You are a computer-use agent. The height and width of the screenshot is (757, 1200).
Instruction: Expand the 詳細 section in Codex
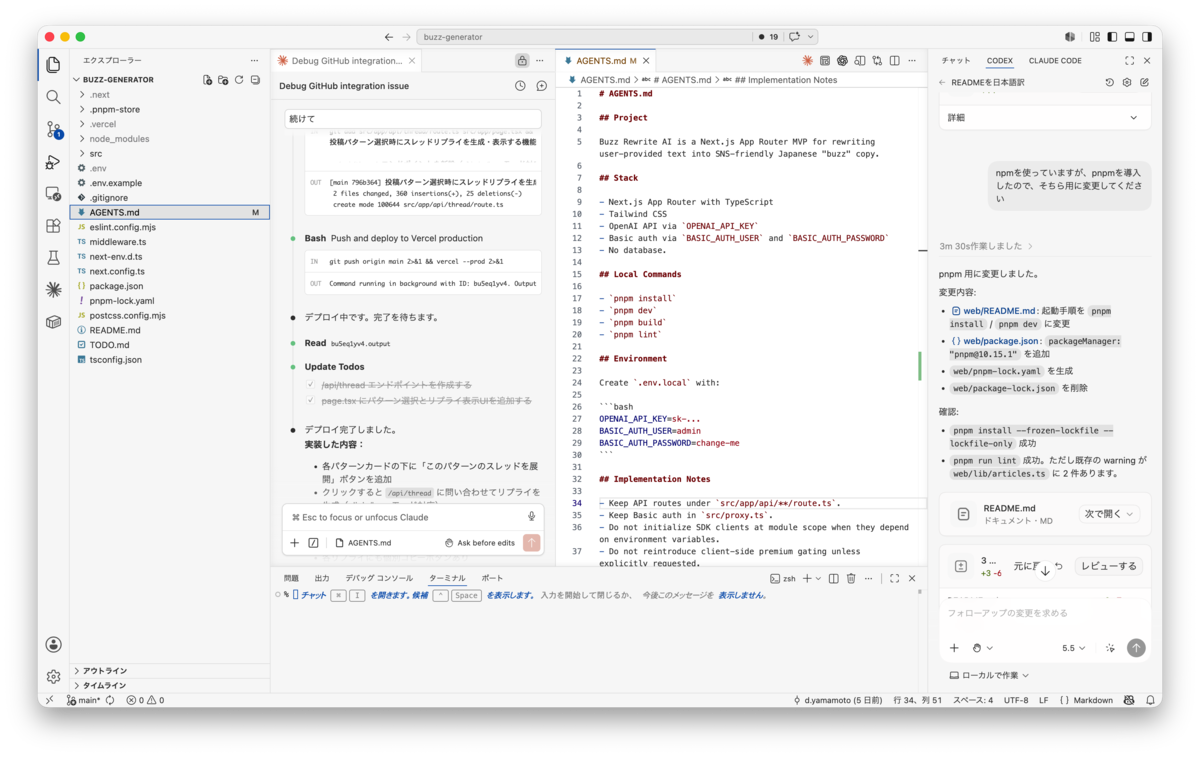pos(1043,117)
